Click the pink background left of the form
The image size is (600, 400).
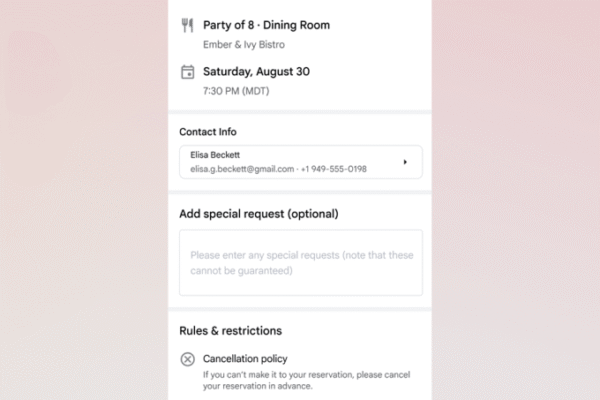[x=83, y=200]
